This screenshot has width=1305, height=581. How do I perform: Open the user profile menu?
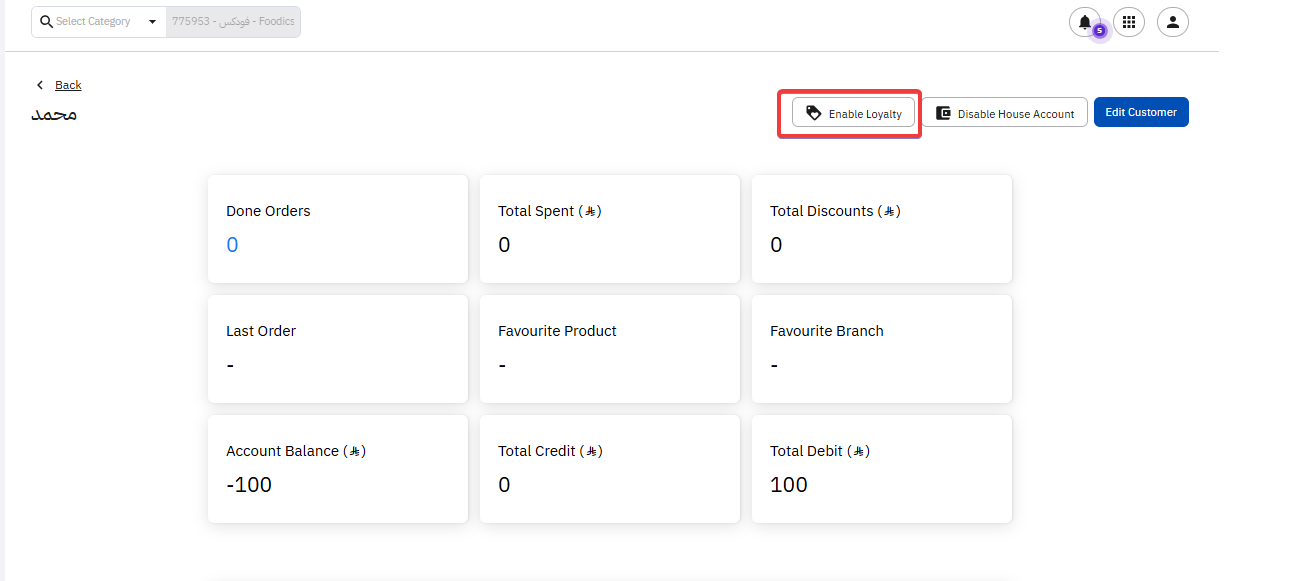pos(1172,22)
